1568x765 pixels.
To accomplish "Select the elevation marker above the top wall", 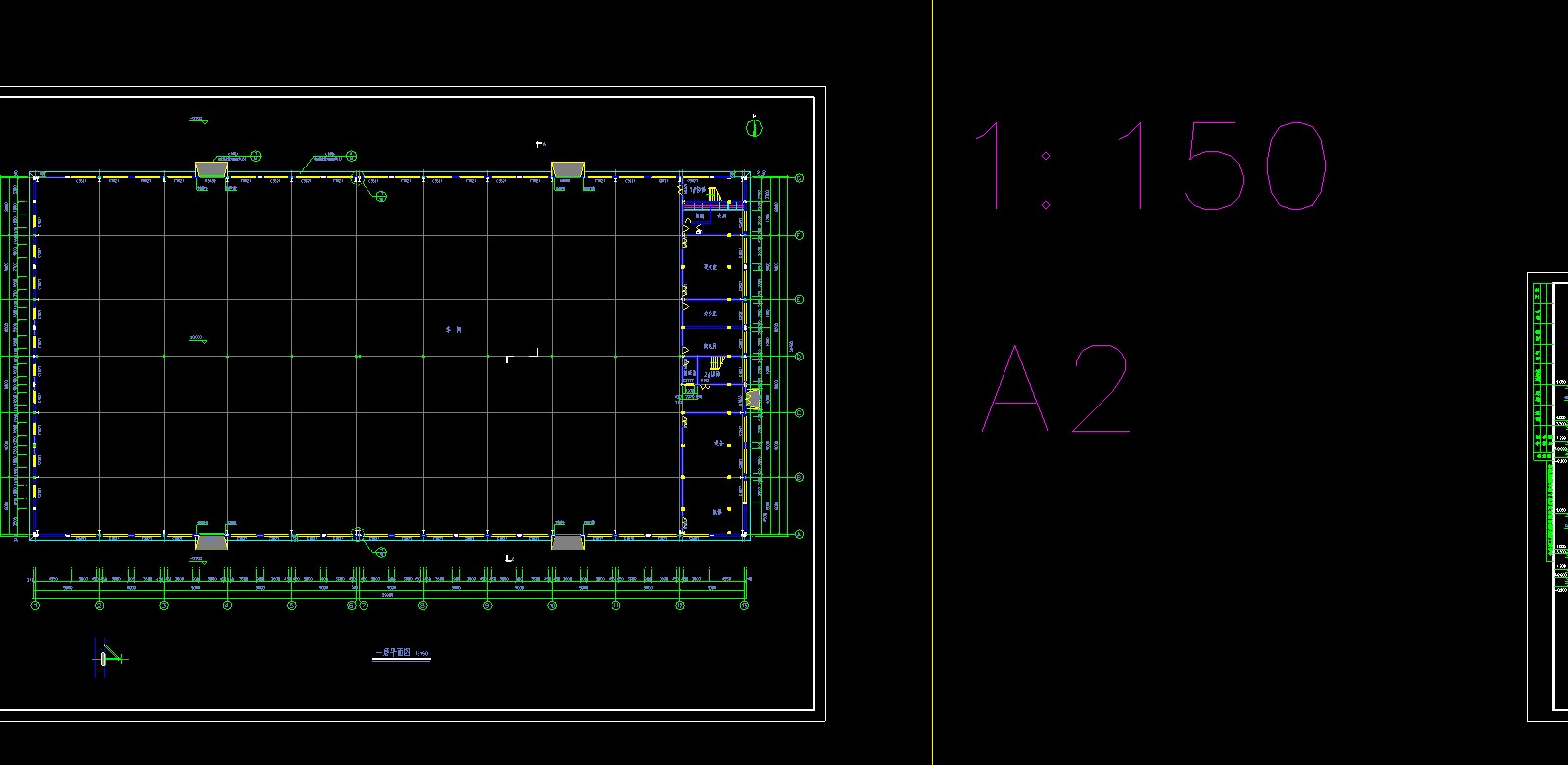I will click(197, 120).
